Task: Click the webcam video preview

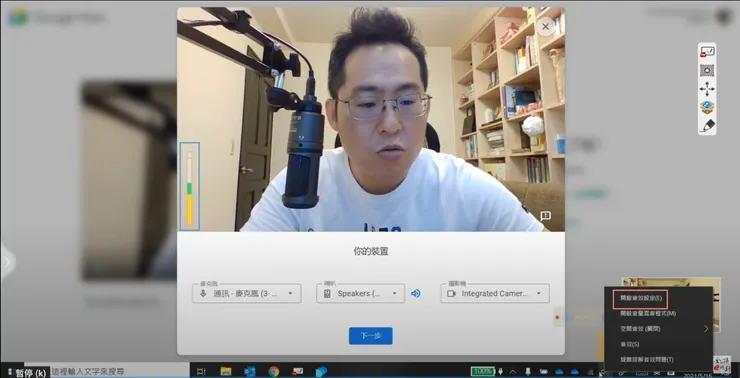Action: point(370,119)
